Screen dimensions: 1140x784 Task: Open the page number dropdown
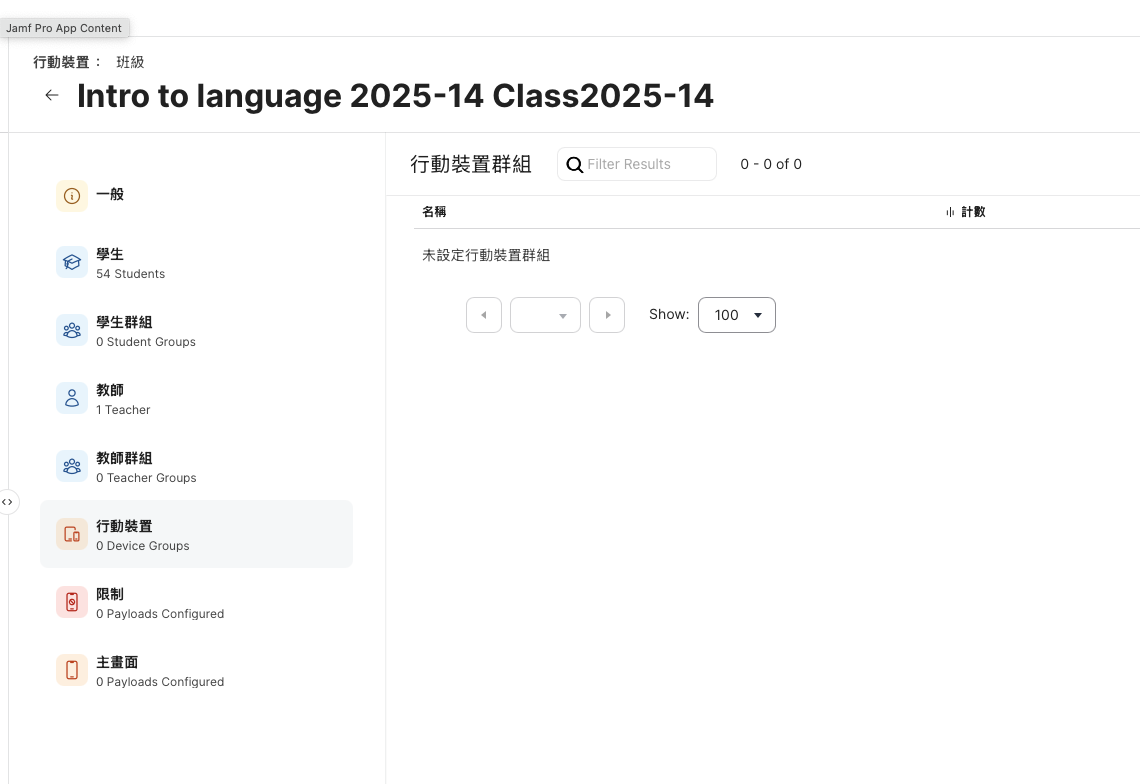[545, 315]
